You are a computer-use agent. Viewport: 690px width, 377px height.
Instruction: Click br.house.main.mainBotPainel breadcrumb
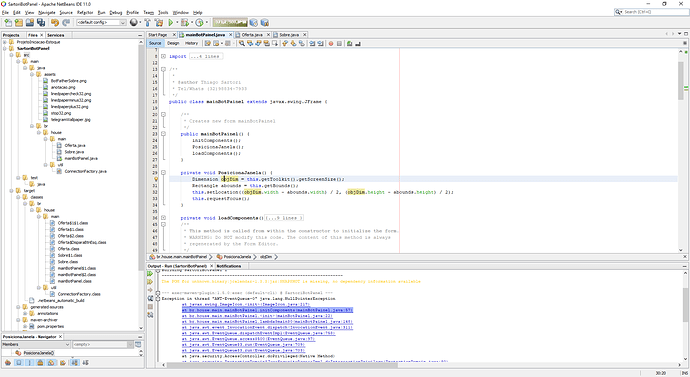point(181,256)
